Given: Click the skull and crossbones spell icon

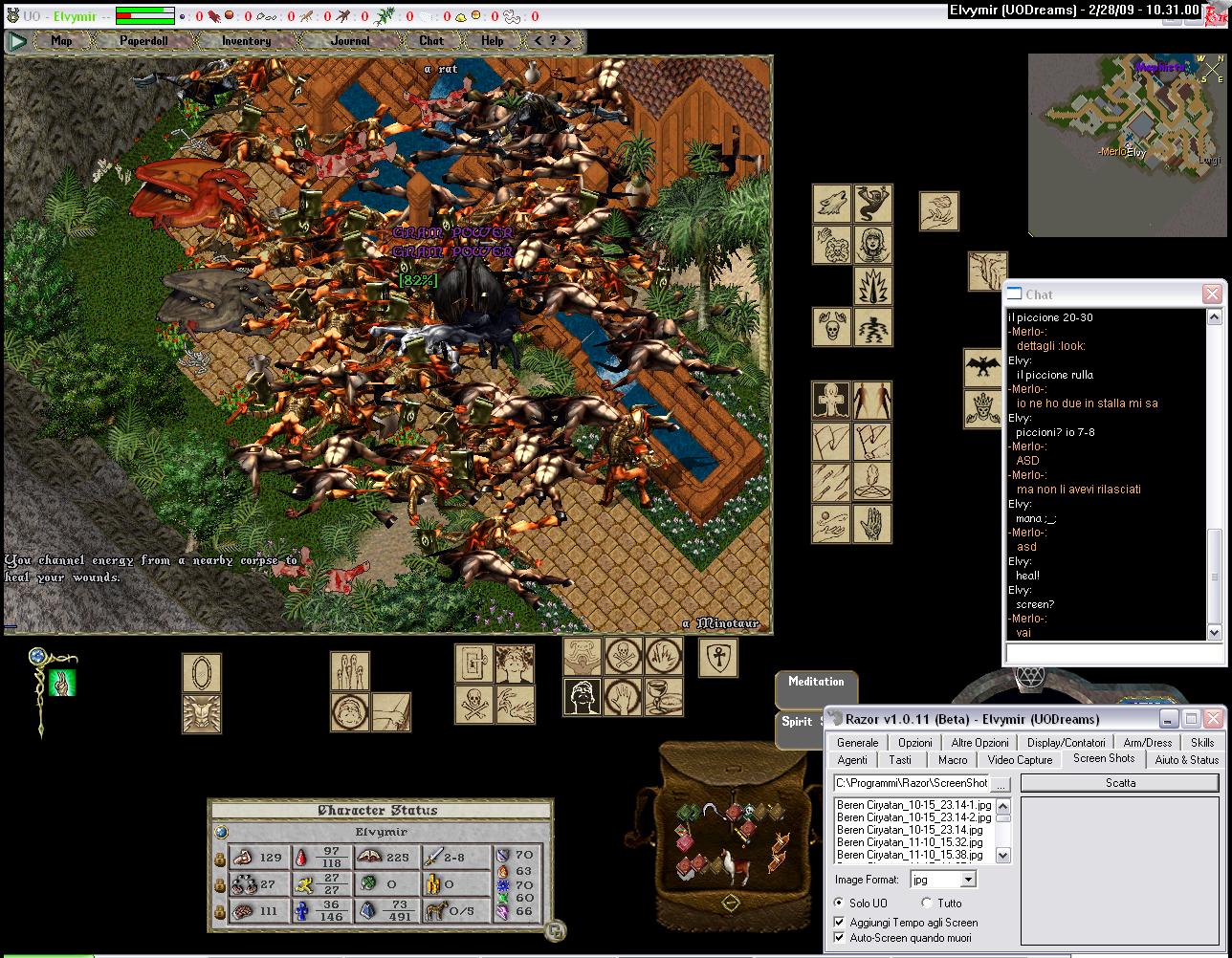Looking at the screenshot, I should 474,705.
